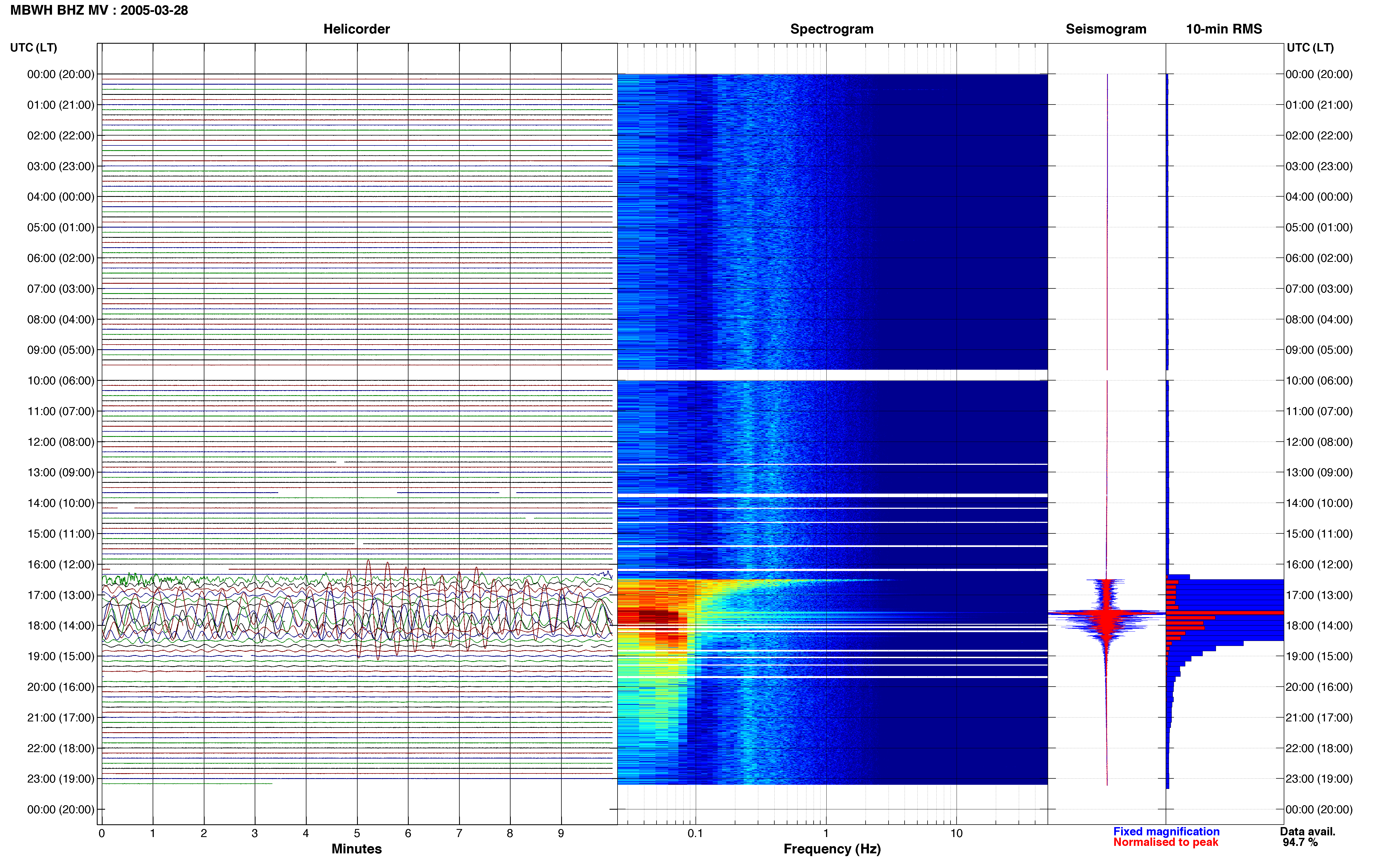Click the left 15:00 (11:00) time label
Viewport: 1388px width, 868px height.
tap(61, 534)
